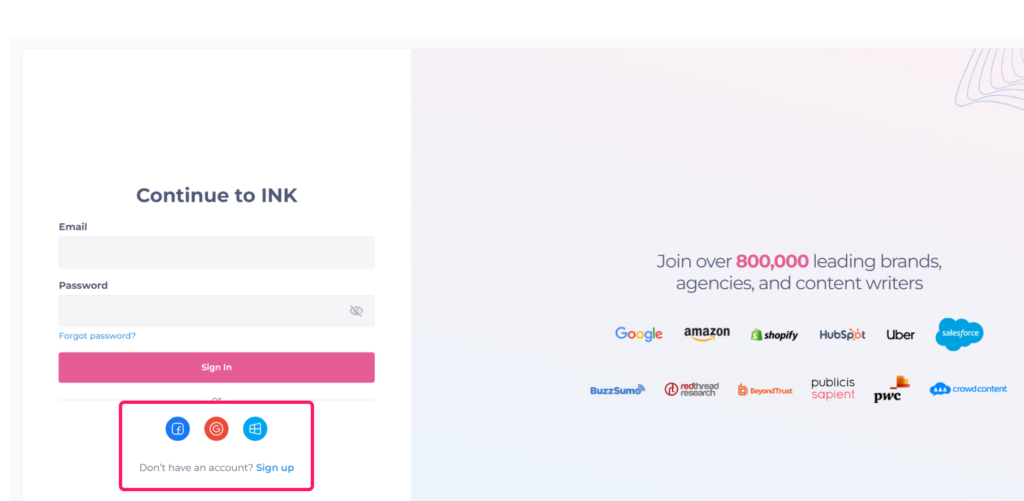
Task: Click the Shopify brand logo
Action: click(x=775, y=335)
